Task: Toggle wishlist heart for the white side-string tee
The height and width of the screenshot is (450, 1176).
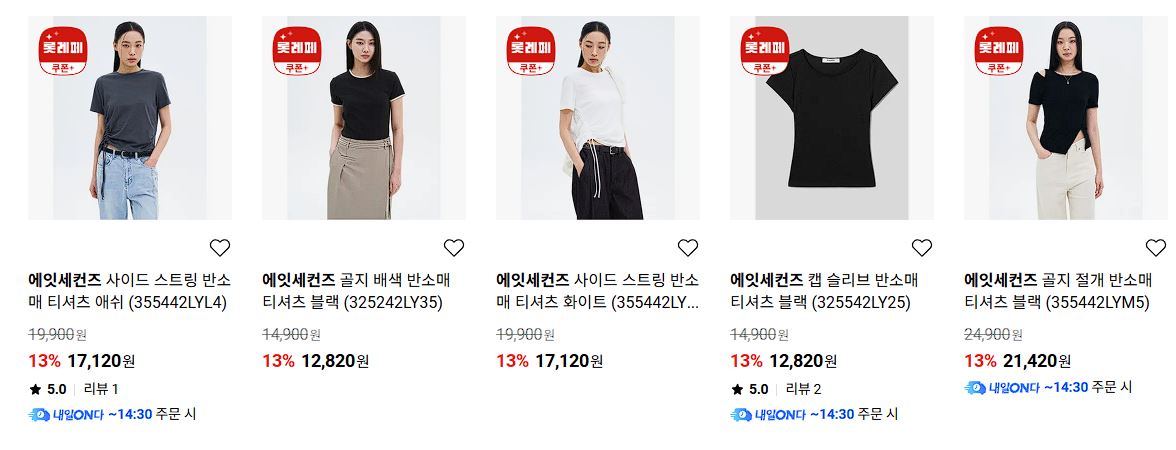Action: pos(688,248)
